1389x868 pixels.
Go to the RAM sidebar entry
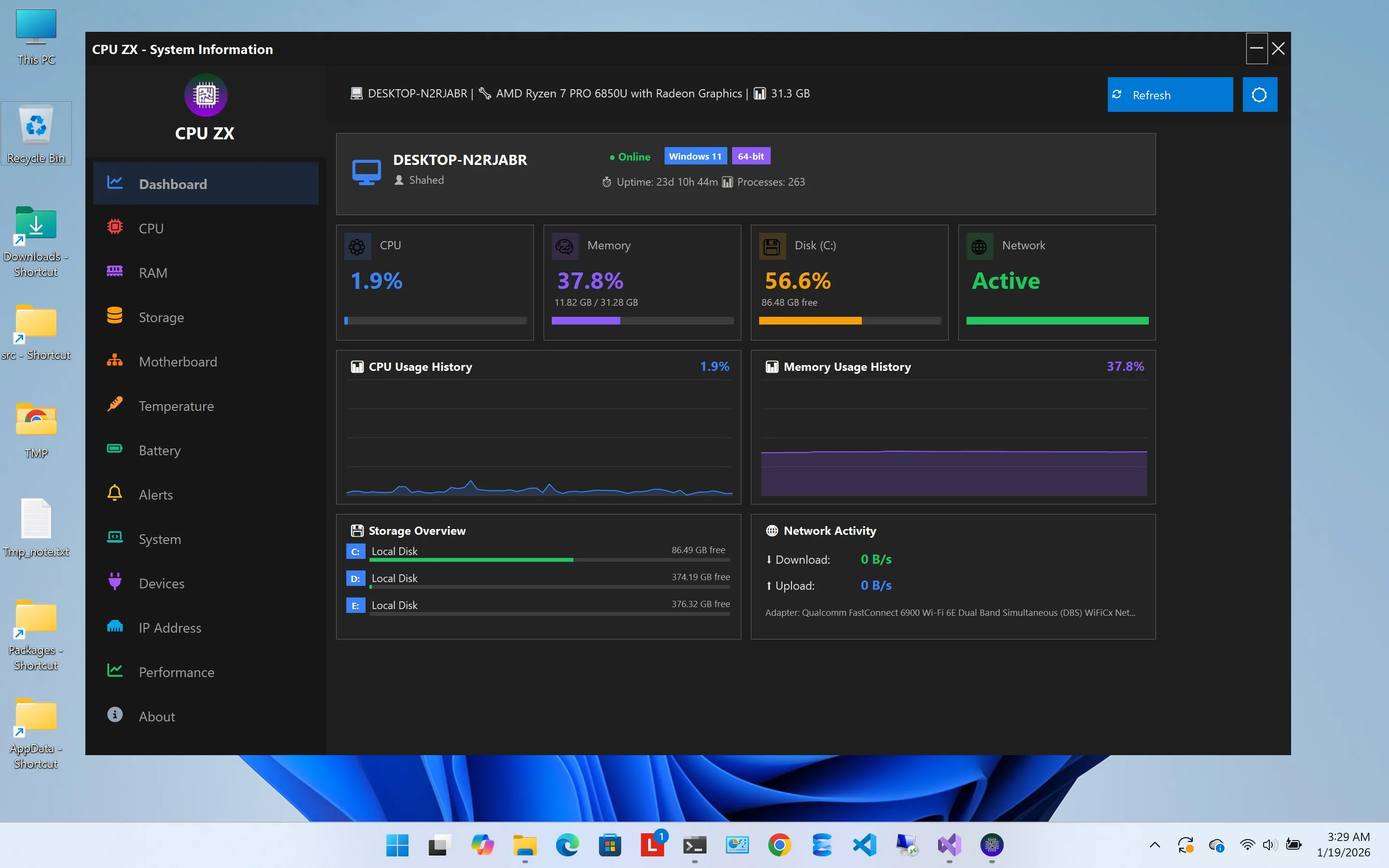[205, 272]
